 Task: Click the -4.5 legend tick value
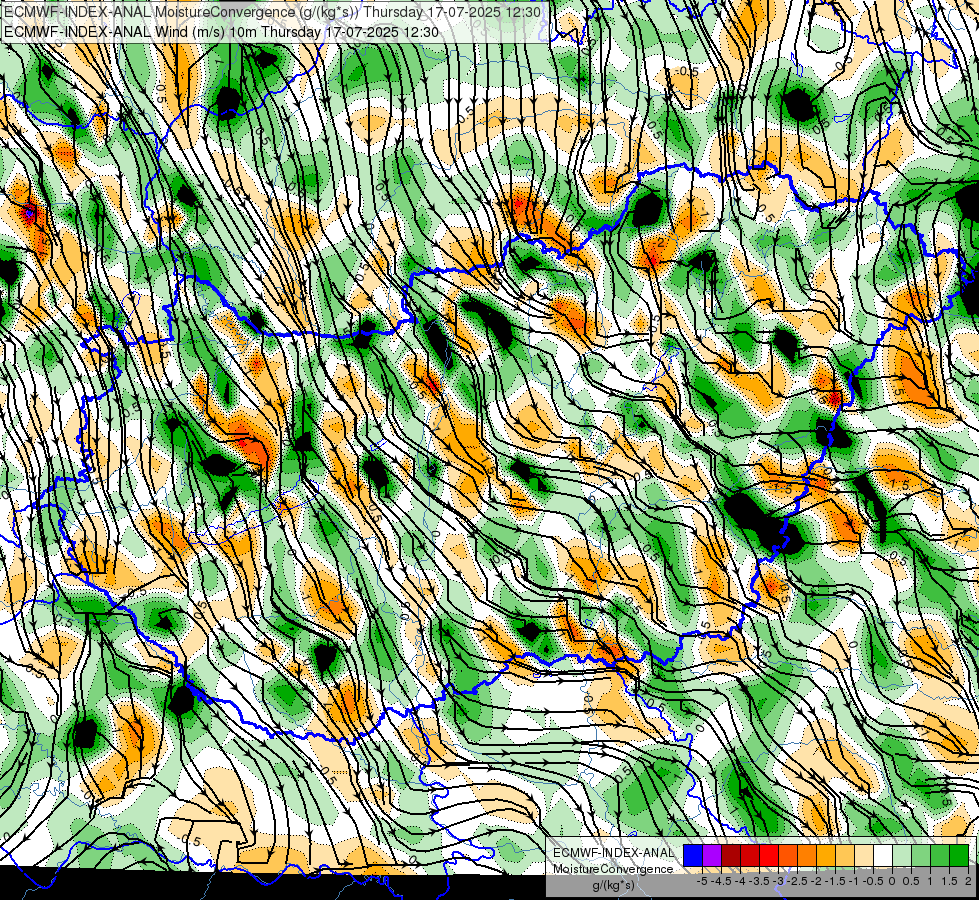[x=721, y=881]
